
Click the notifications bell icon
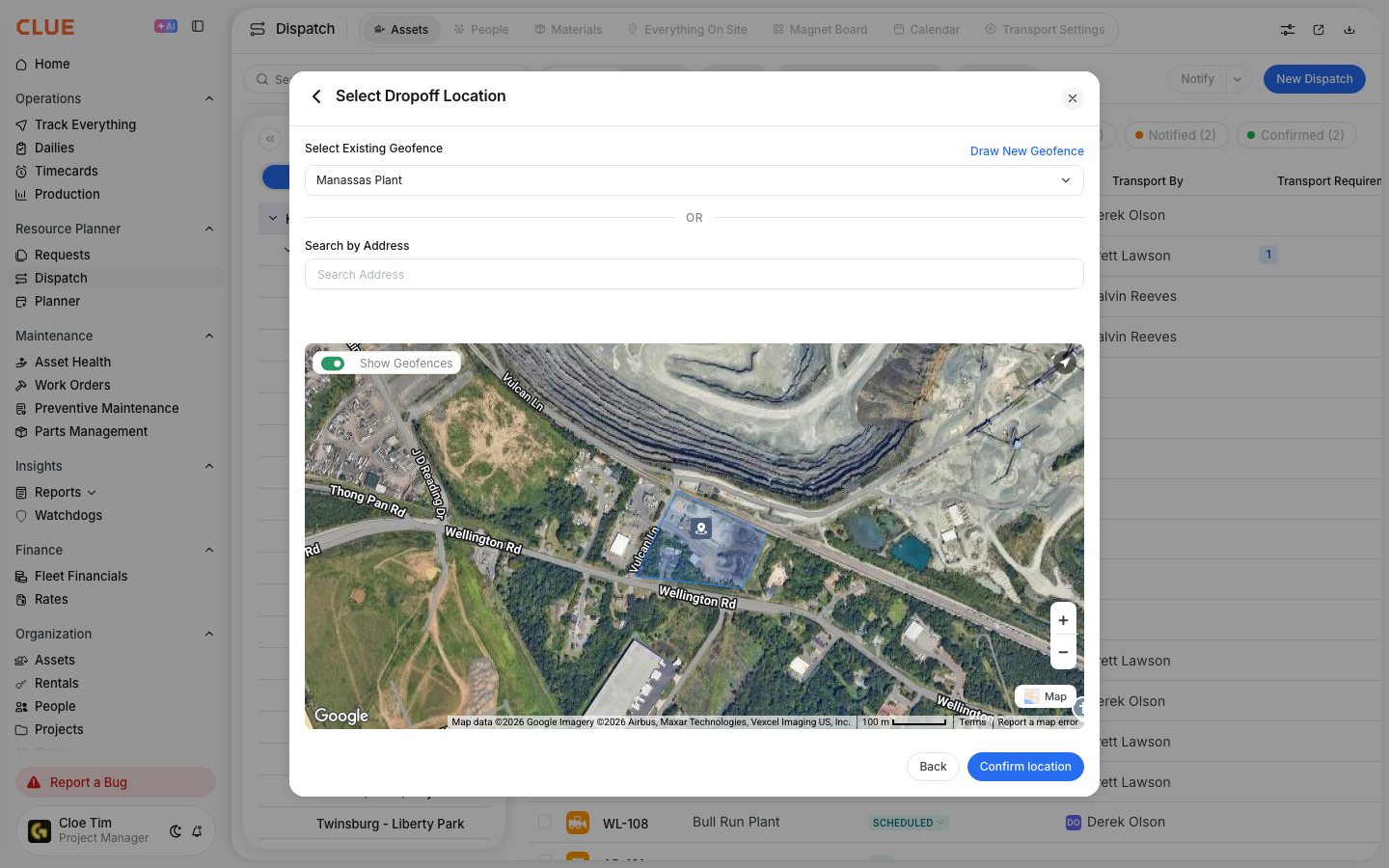pyautogui.click(x=197, y=830)
